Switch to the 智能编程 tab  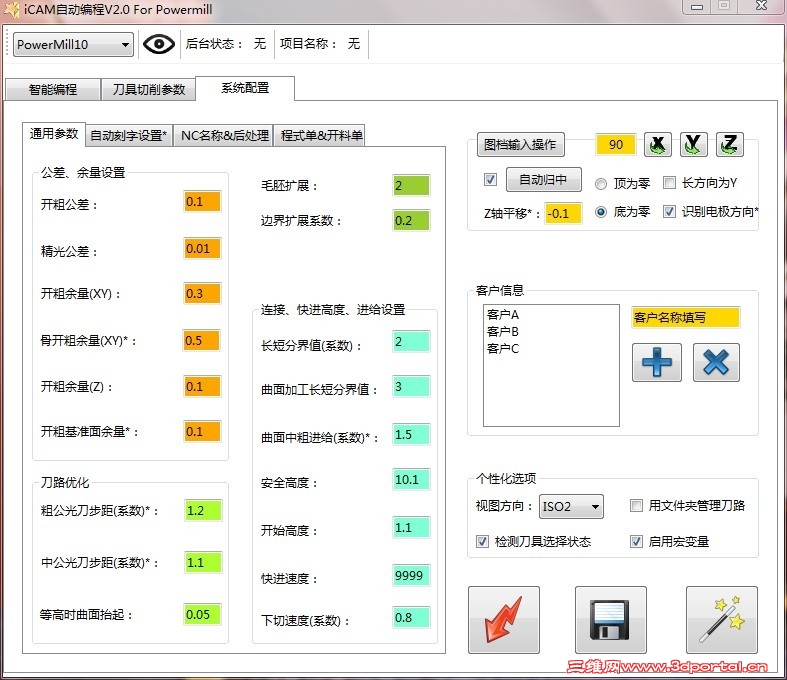click(52, 89)
